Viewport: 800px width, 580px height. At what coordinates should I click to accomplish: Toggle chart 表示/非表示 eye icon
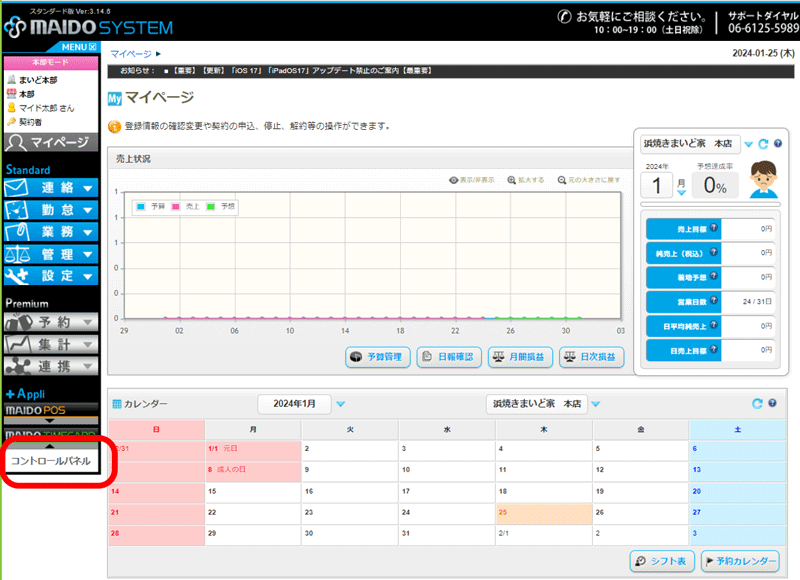click(x=453, y=180)
